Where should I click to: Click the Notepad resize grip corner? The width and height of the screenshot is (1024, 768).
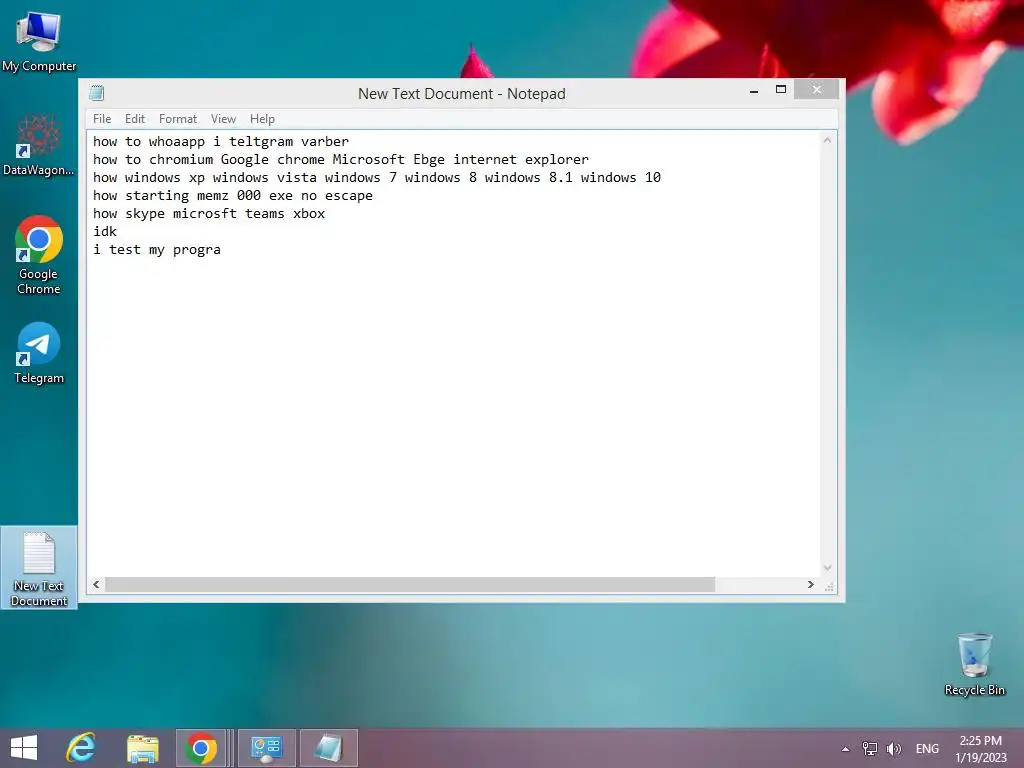[829, 586]
